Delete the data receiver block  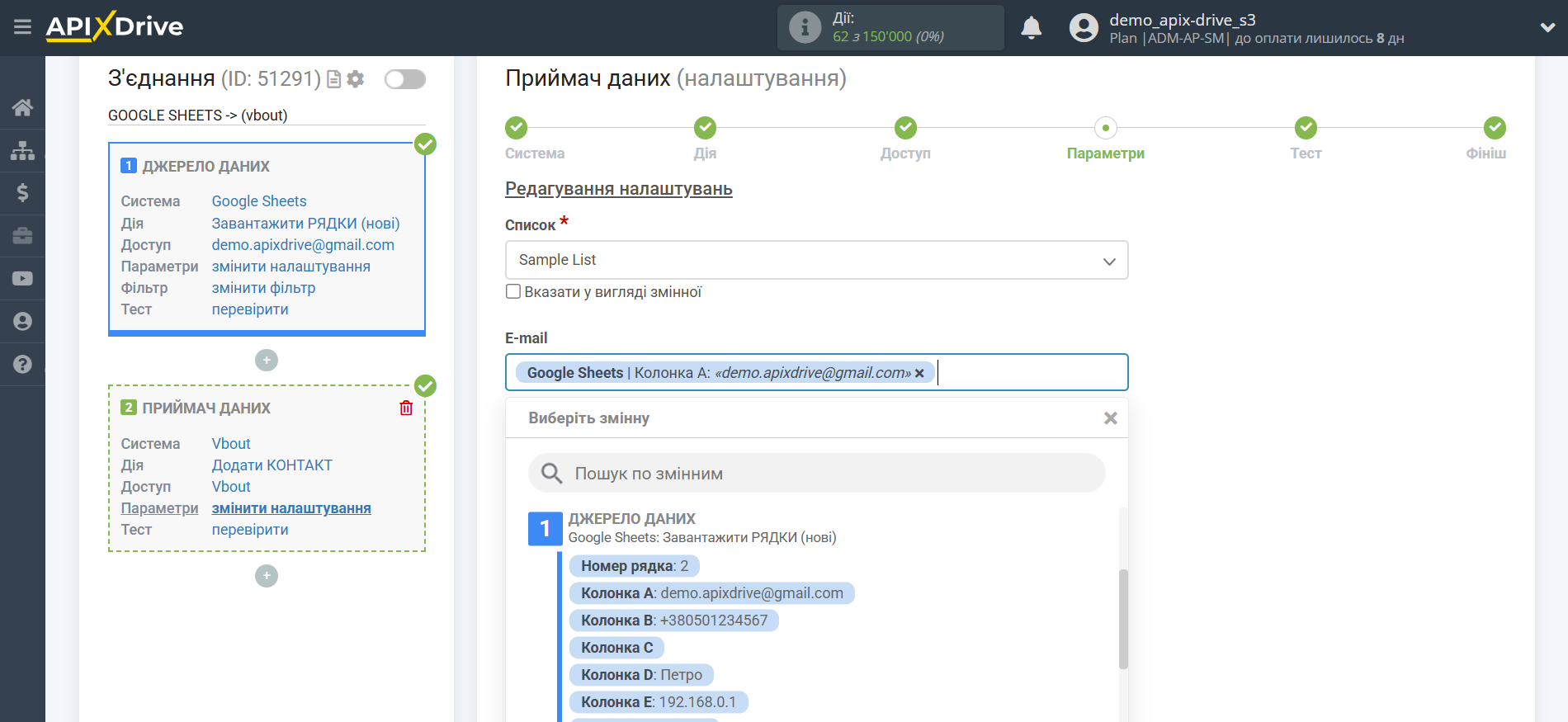(x=406, y=408)
